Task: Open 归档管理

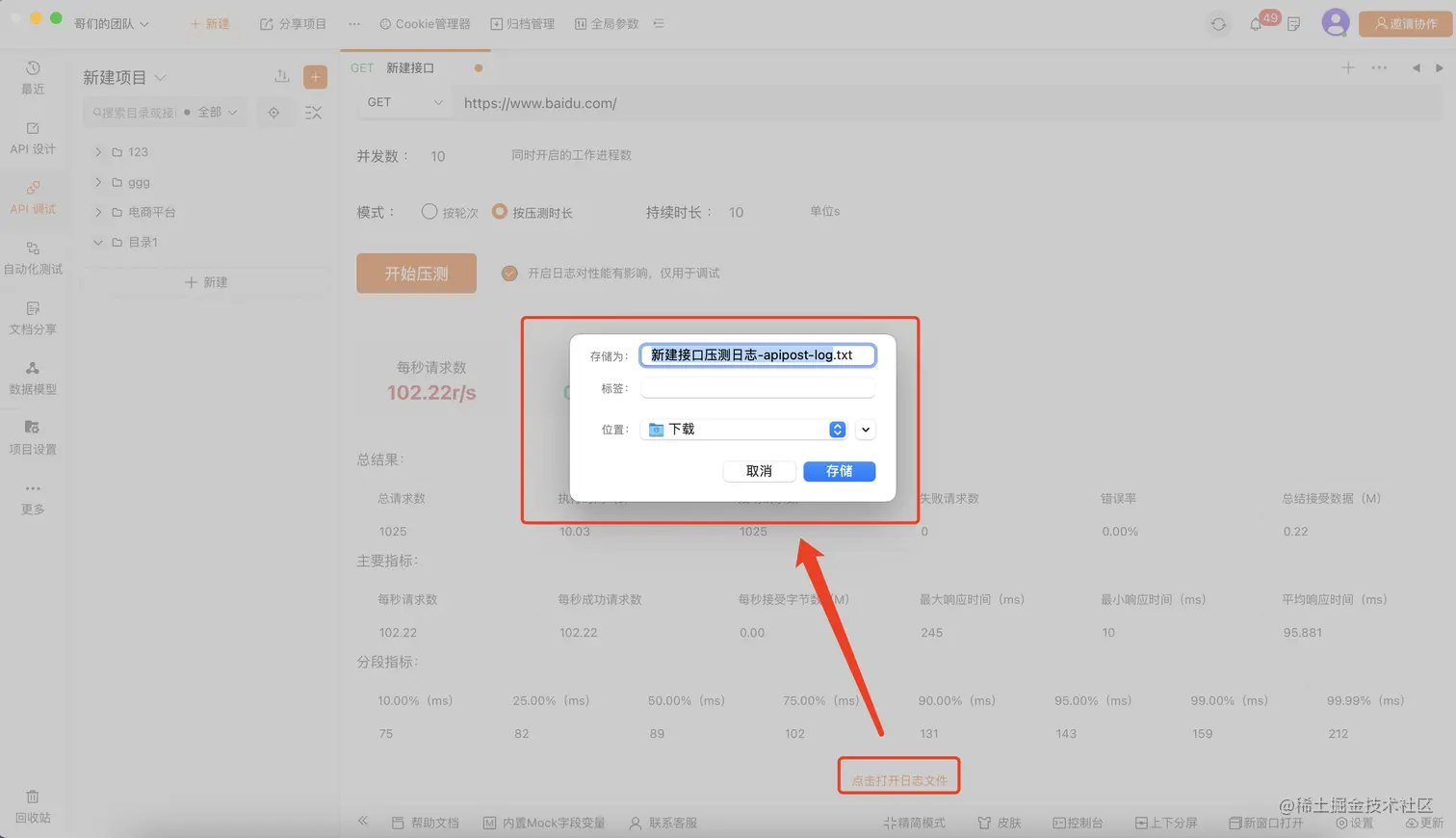Action: pos(523,24)
